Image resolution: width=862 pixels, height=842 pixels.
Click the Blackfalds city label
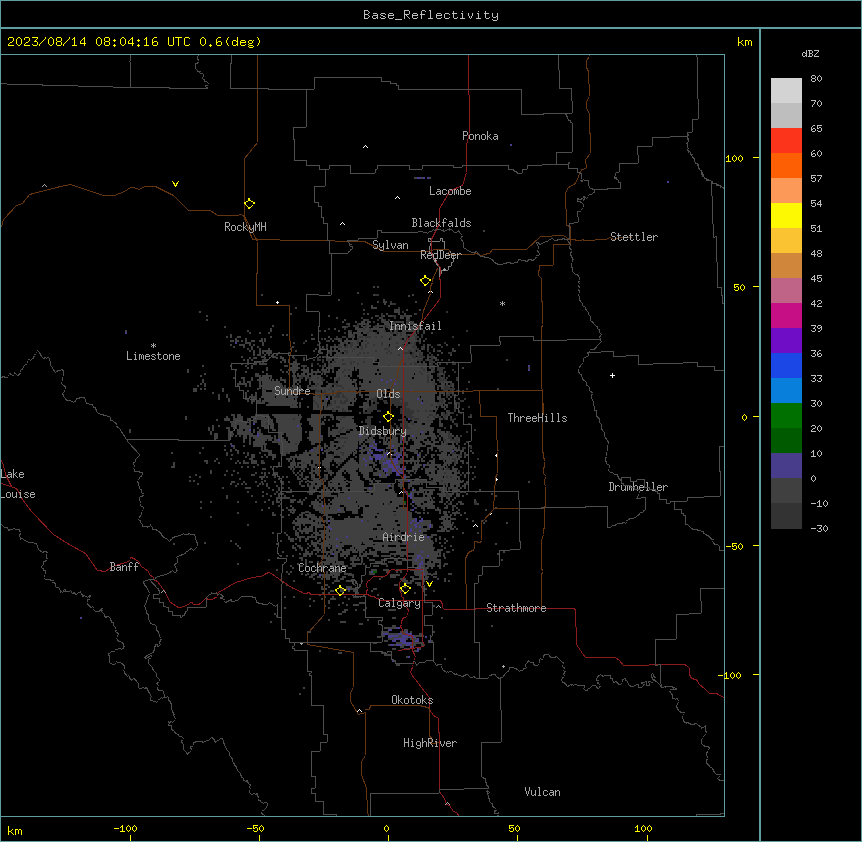point(441,223)
